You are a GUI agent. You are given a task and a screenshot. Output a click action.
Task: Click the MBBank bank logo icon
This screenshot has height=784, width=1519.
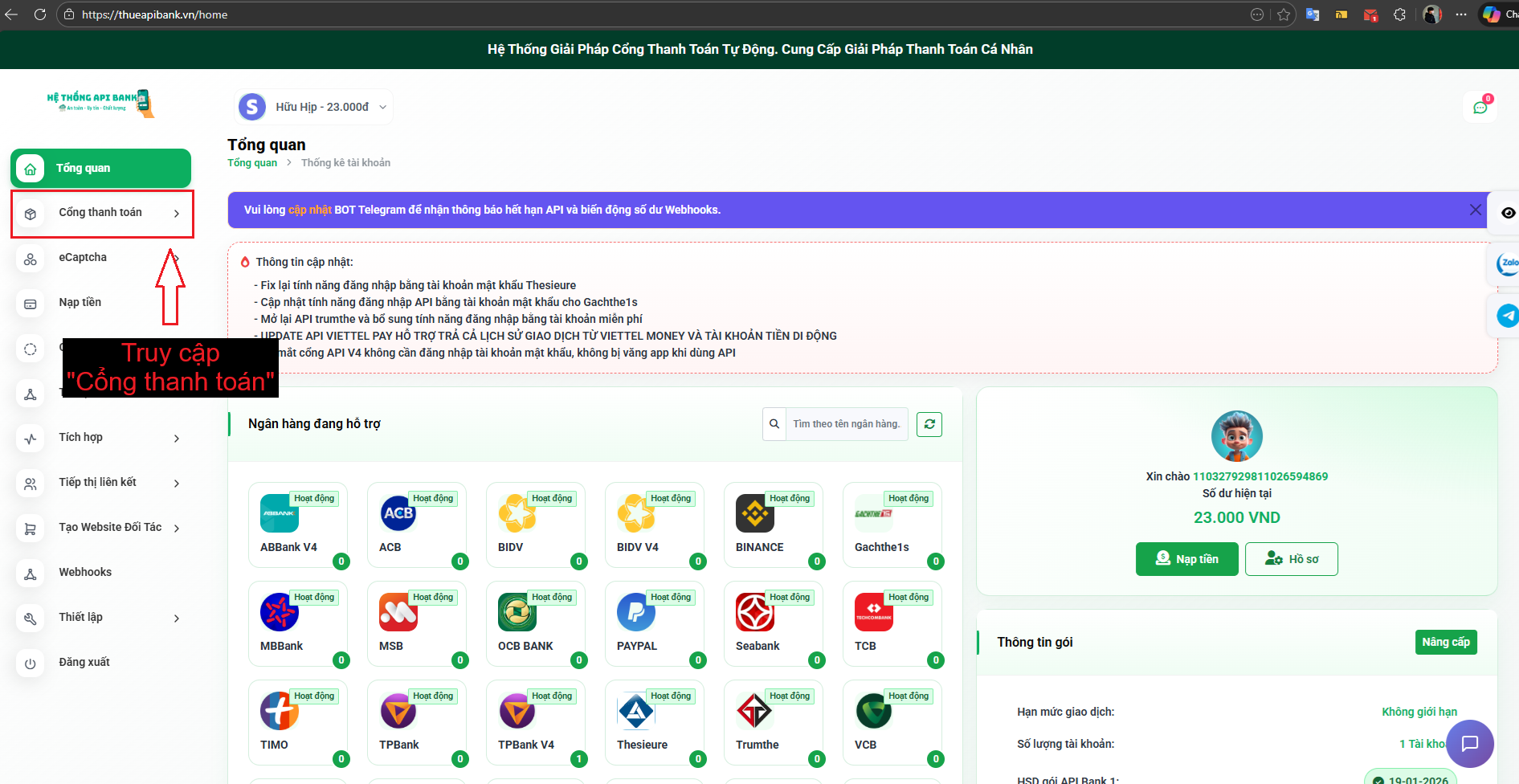[279, 612]
